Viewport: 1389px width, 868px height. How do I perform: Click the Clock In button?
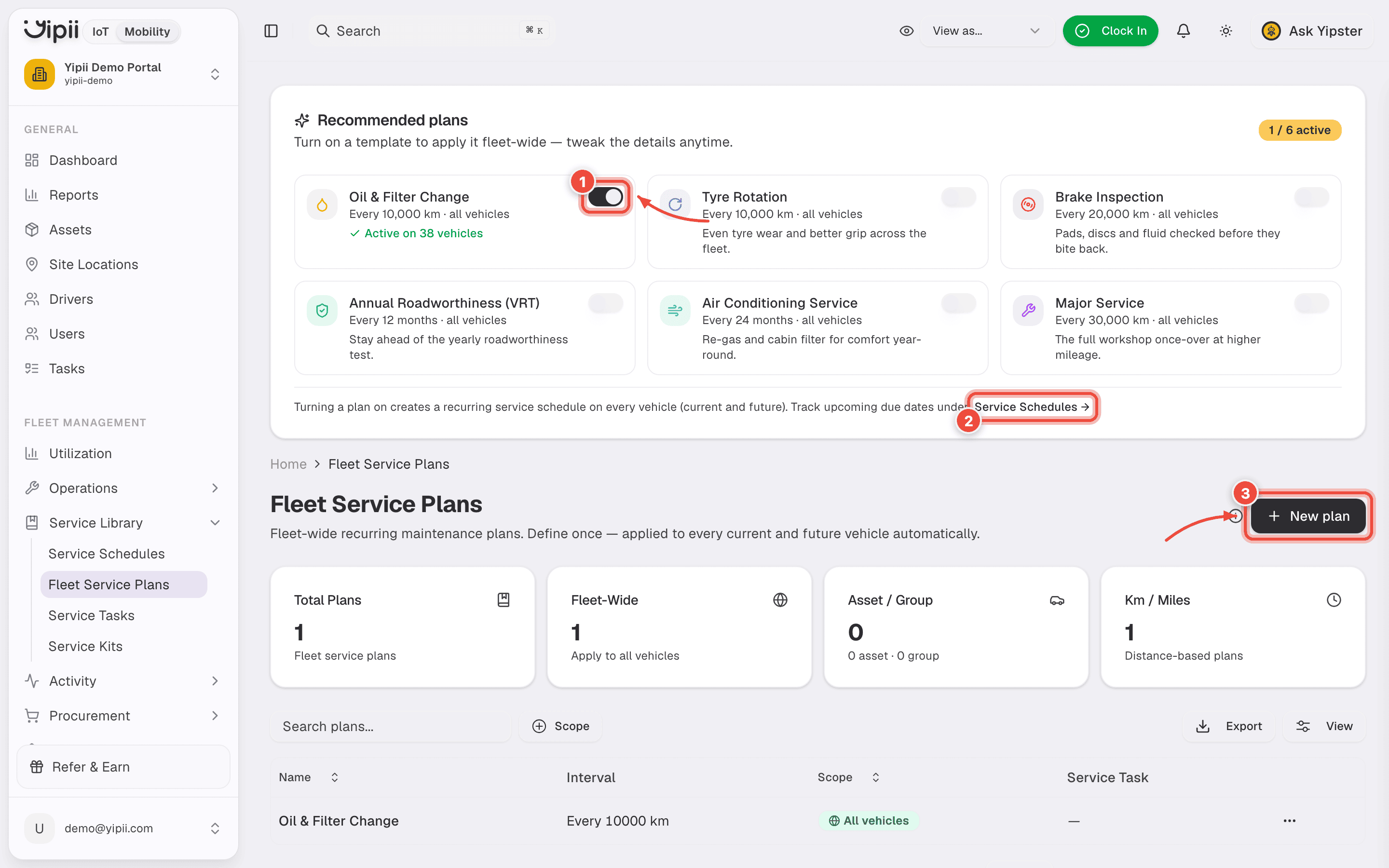tap(1110, 31)
